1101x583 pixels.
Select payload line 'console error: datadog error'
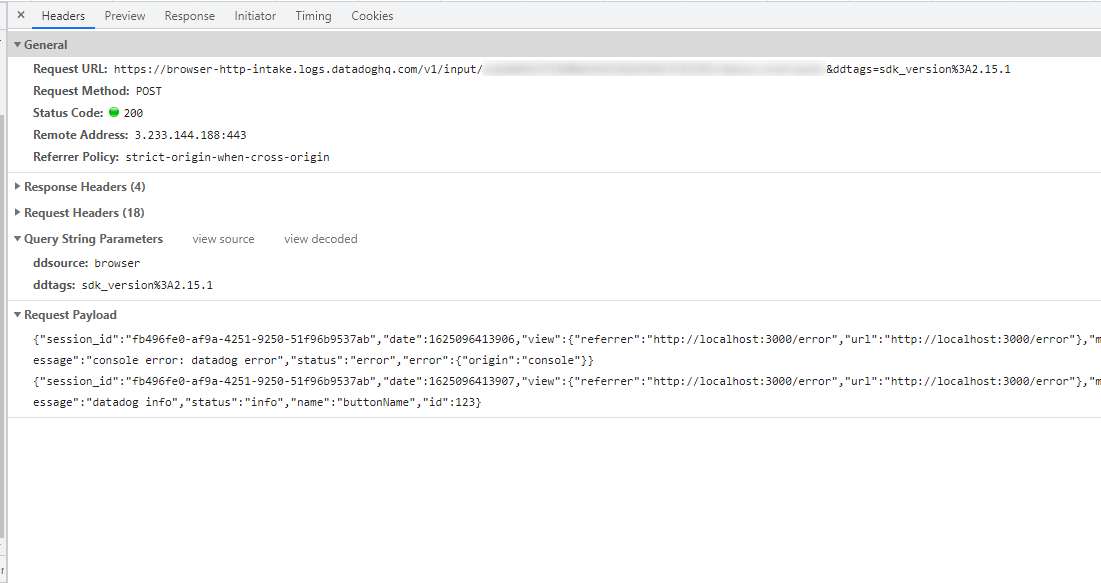click(x=313, y=360)
